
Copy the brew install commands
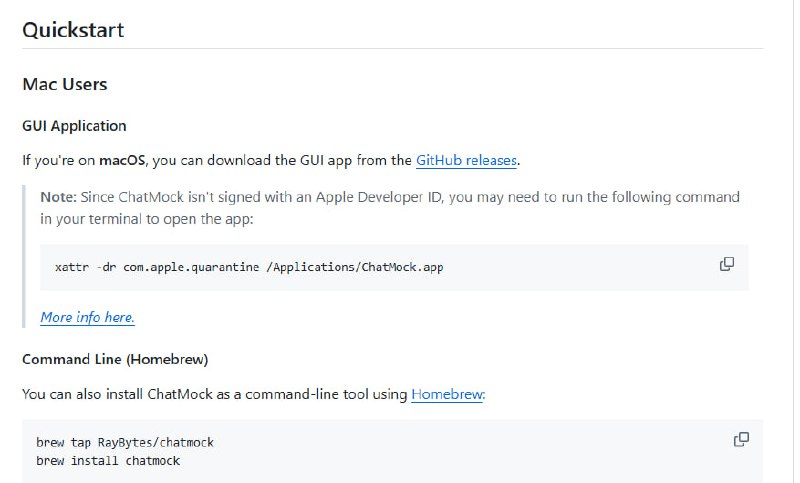741,439
